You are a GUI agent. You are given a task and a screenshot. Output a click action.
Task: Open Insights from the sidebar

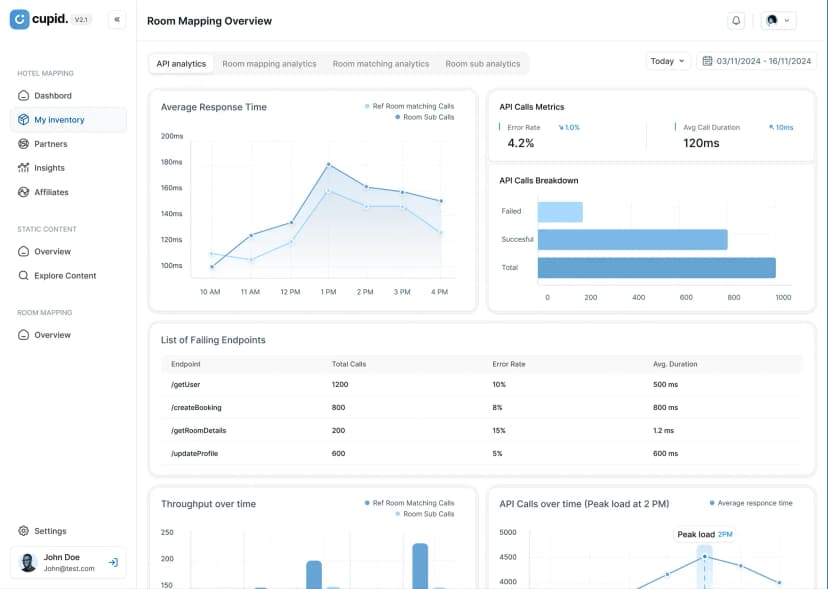49,168
